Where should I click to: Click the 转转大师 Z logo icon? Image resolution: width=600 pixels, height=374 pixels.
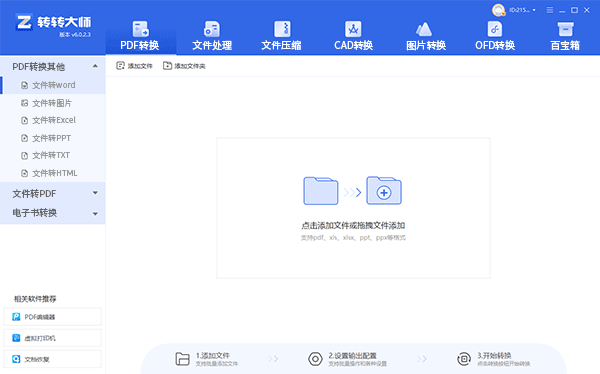[x=24, y=22]
